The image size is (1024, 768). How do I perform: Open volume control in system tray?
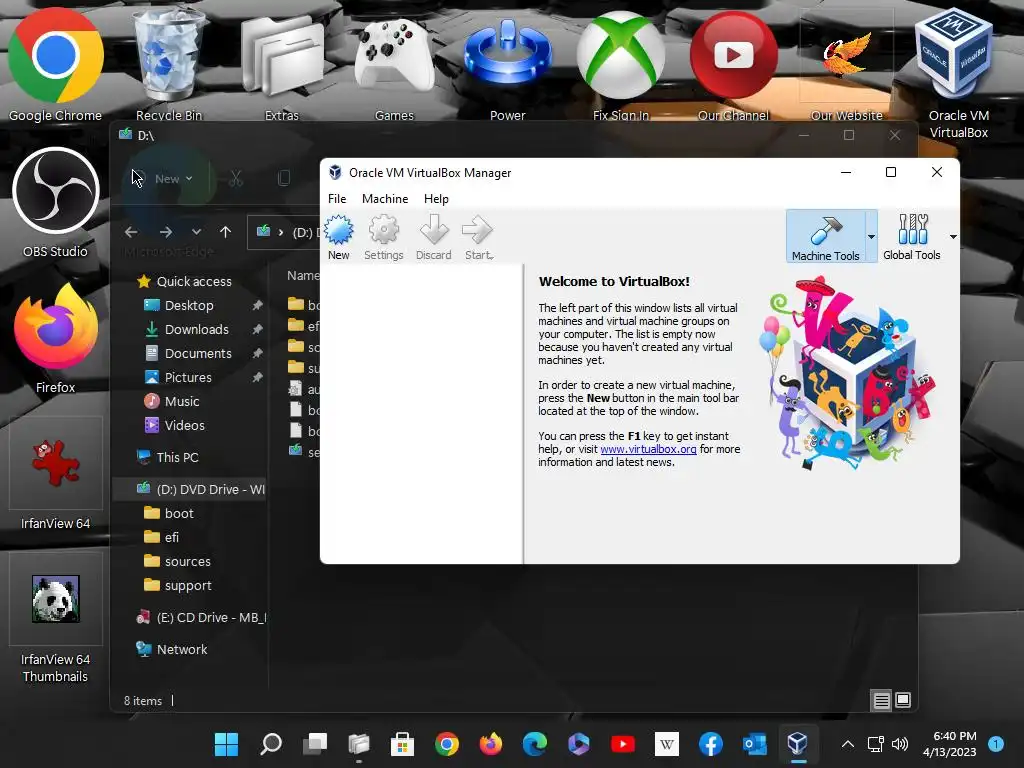(x=900, y=744)
